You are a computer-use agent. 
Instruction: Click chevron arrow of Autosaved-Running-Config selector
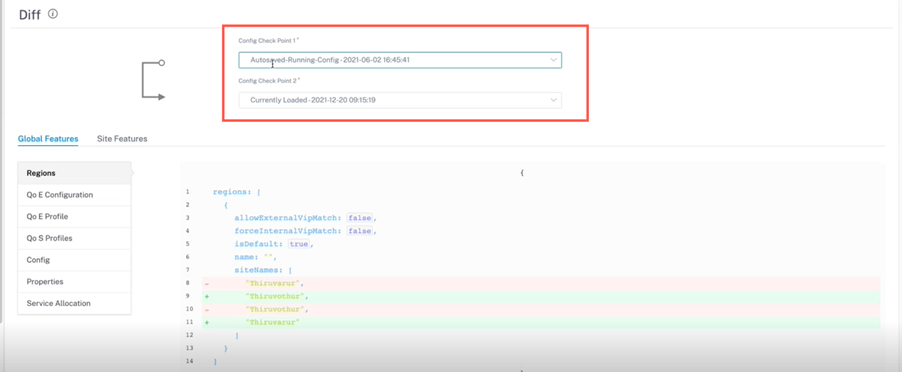coord(553,60)
